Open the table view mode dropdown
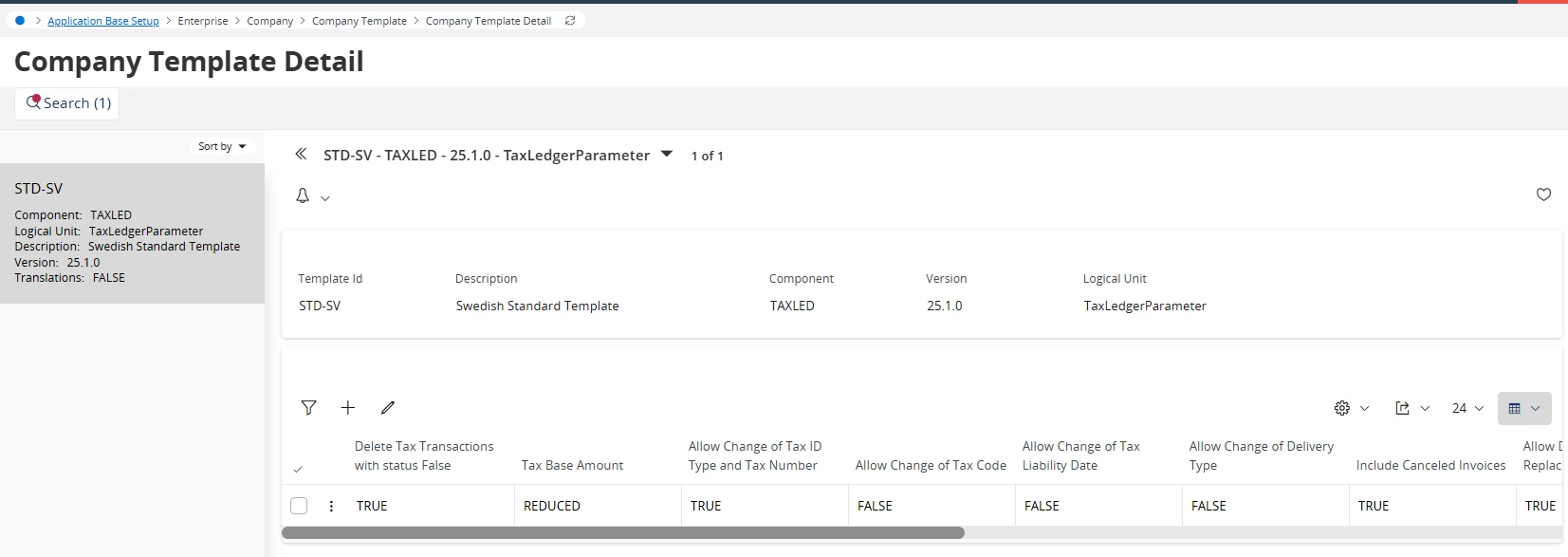This screenshot has height=557, width=1568. click(1524, 408)
